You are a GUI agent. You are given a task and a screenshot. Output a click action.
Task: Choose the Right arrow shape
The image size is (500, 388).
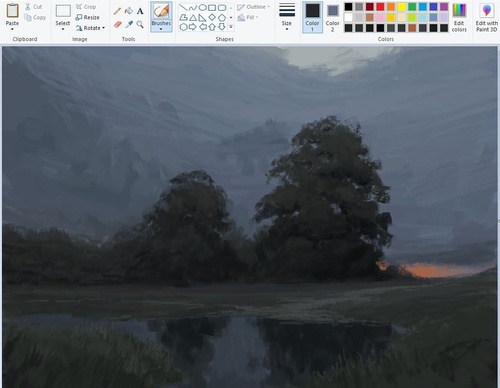193,27
